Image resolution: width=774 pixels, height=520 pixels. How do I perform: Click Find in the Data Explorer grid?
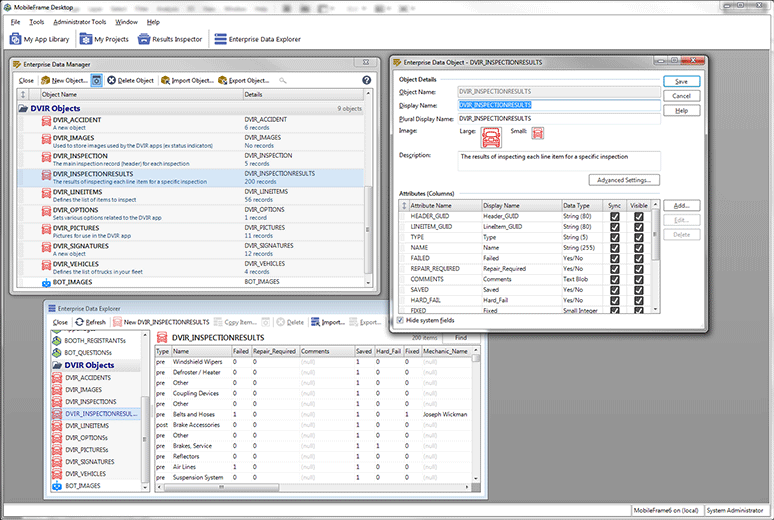pos(461,337)
